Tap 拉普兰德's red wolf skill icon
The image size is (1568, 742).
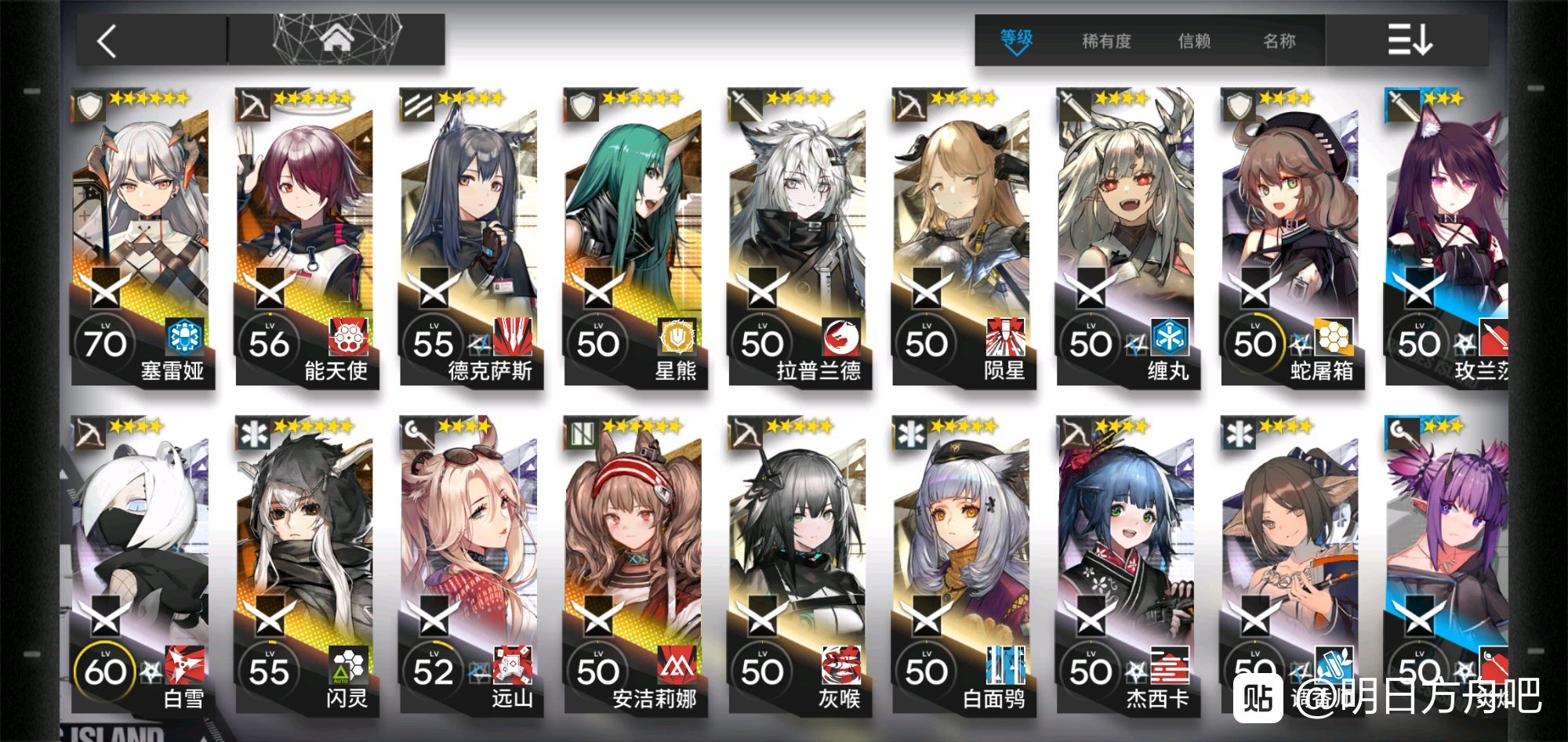pyautogui.click(x=841, y=337)
